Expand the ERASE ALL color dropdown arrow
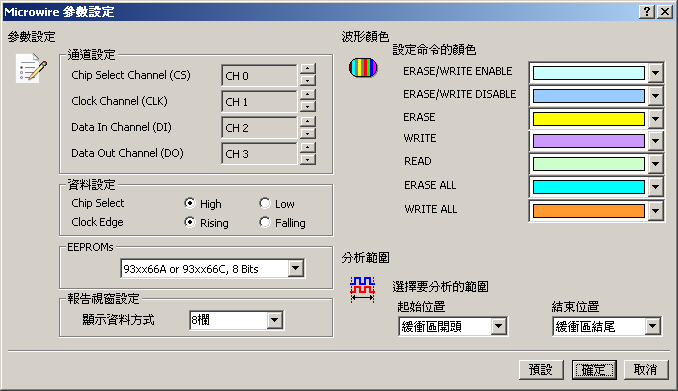The image size is (678, 391). pos(656,187)
